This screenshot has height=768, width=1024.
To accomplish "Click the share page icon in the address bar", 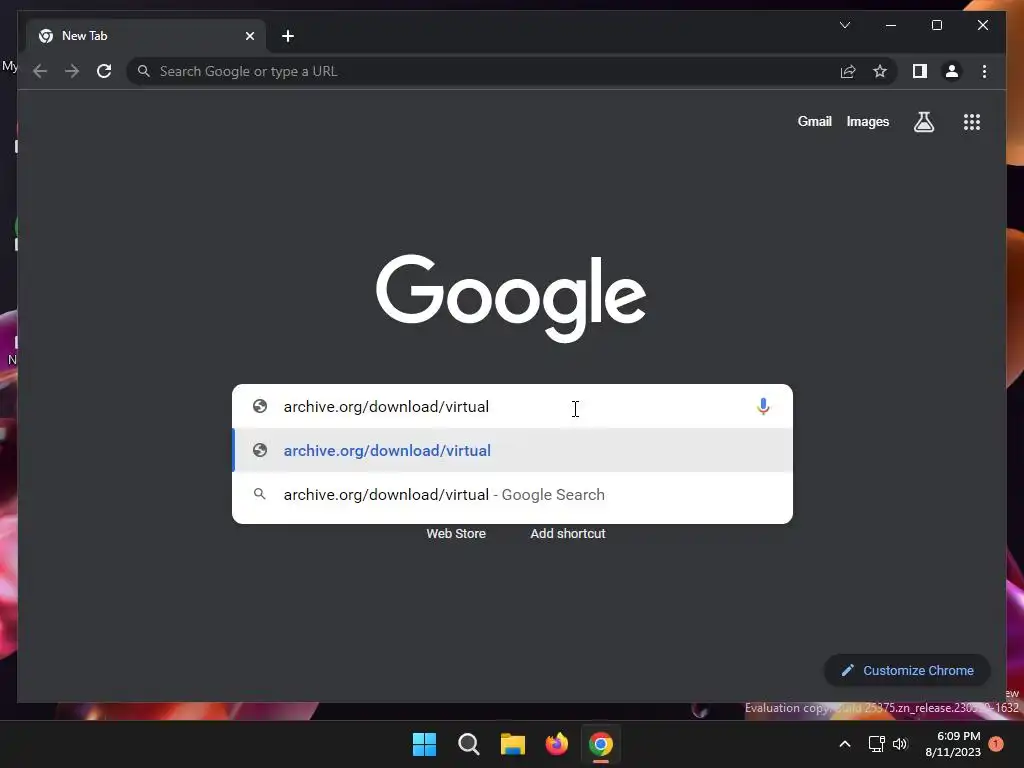I will pyautogui.click(x=848, y=71).
